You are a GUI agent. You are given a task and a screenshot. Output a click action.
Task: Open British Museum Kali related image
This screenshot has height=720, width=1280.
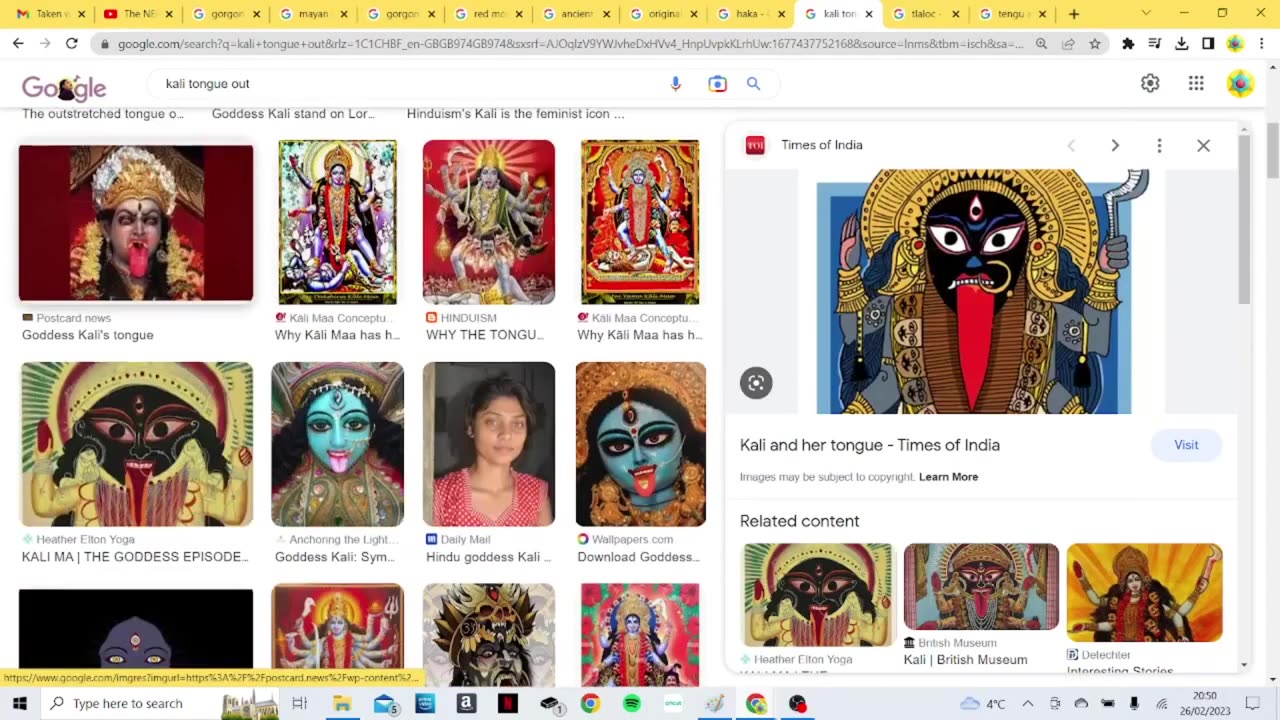point(981,587)
